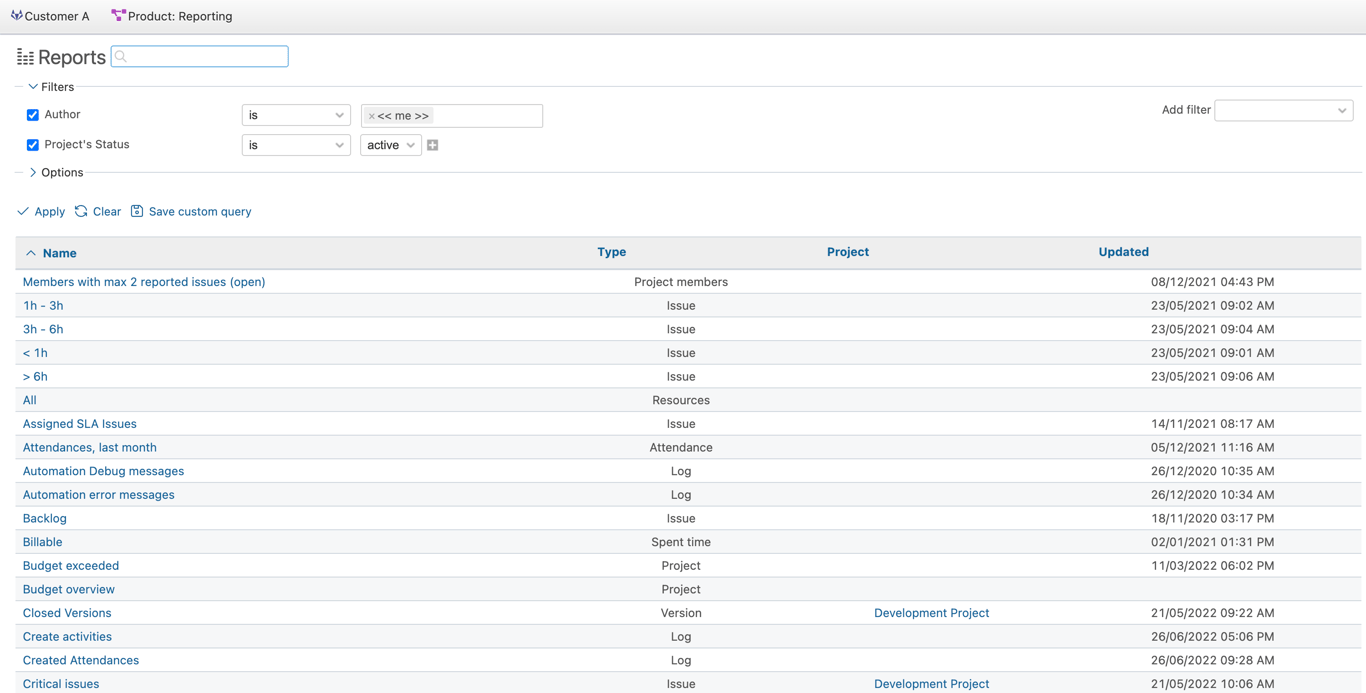The width and height of the screenshot is (1366, 693).
Task: Open the Development Project link for Critical issues
Action: (x=931, y=684)
